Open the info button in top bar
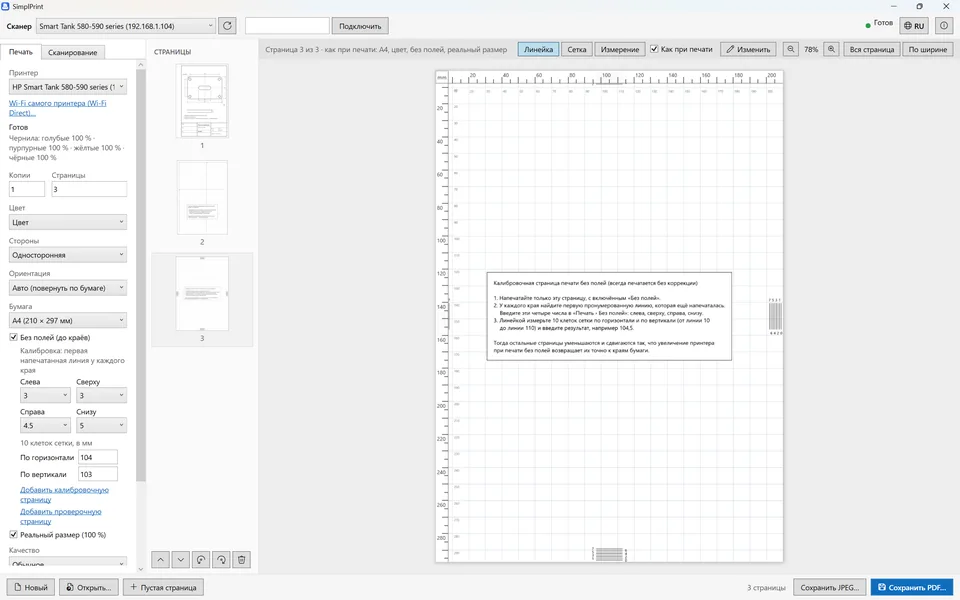The image size is (960, 600). coord(943,26)
